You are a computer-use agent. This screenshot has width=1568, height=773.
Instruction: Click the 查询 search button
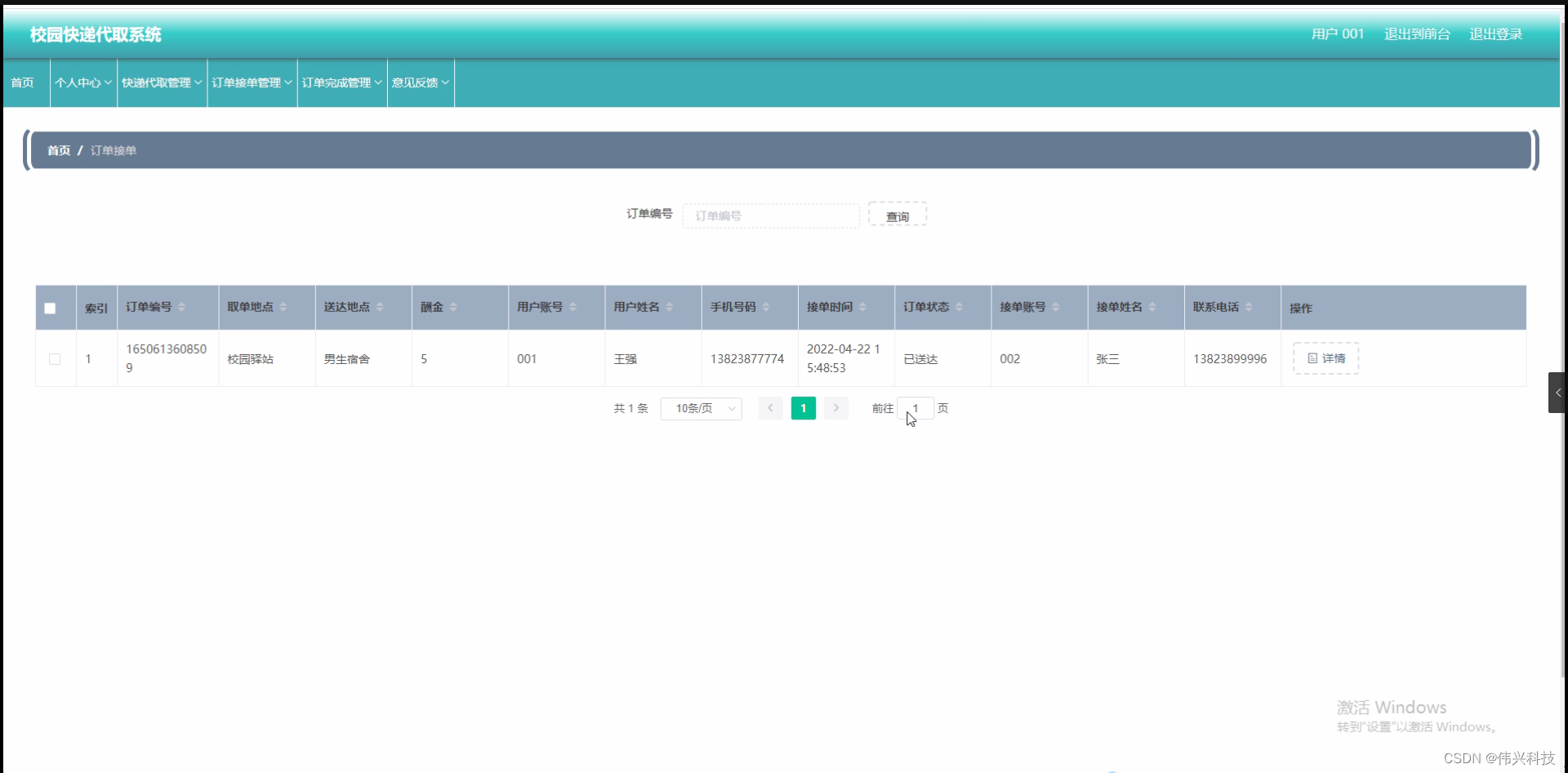coord(897,215)
